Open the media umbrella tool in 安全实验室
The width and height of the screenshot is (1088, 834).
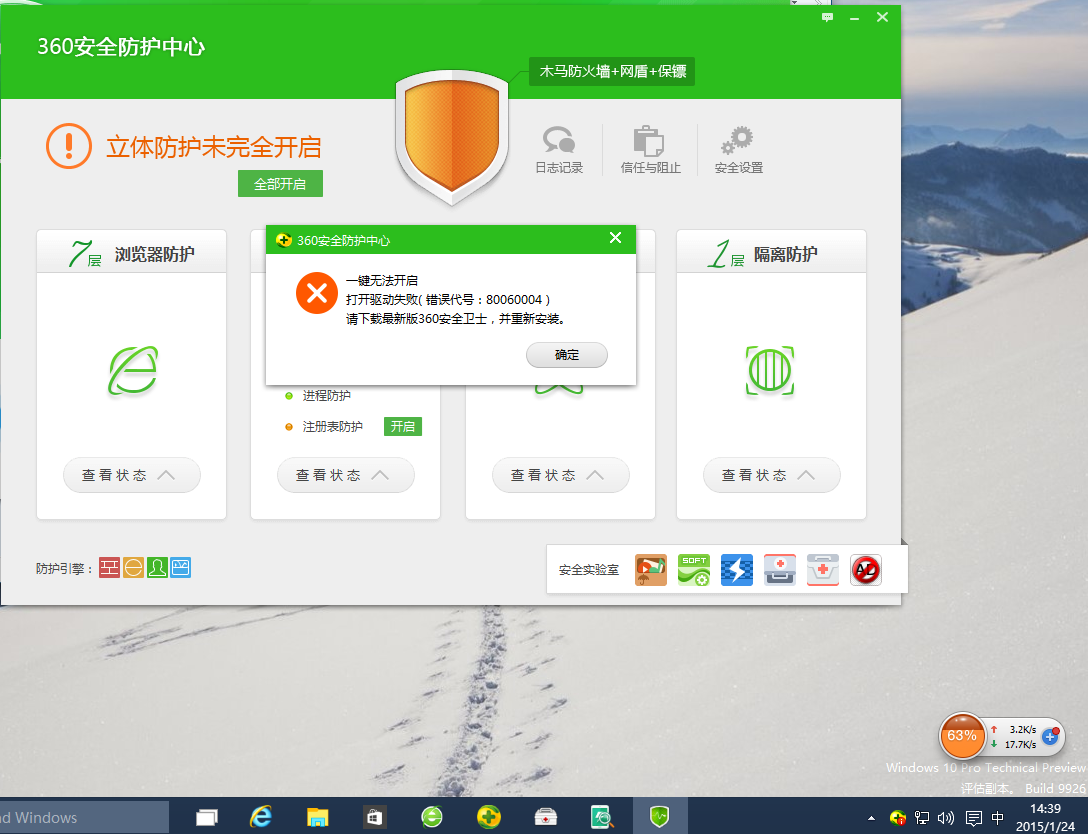coord(650,570)
